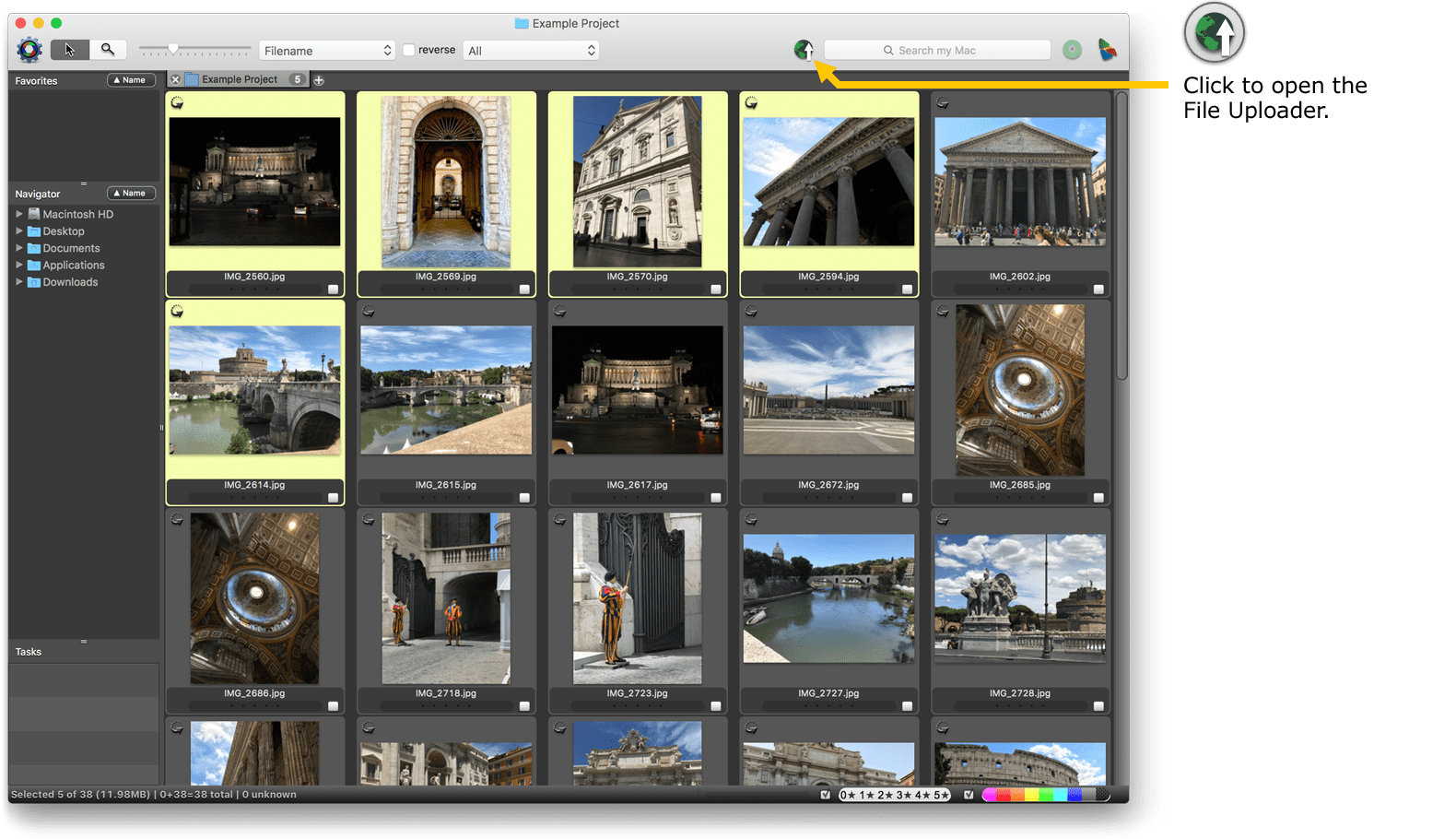Expand the Downloads folder node
This screenshot has height=839, width=1456.
click(x=18, y=282)
